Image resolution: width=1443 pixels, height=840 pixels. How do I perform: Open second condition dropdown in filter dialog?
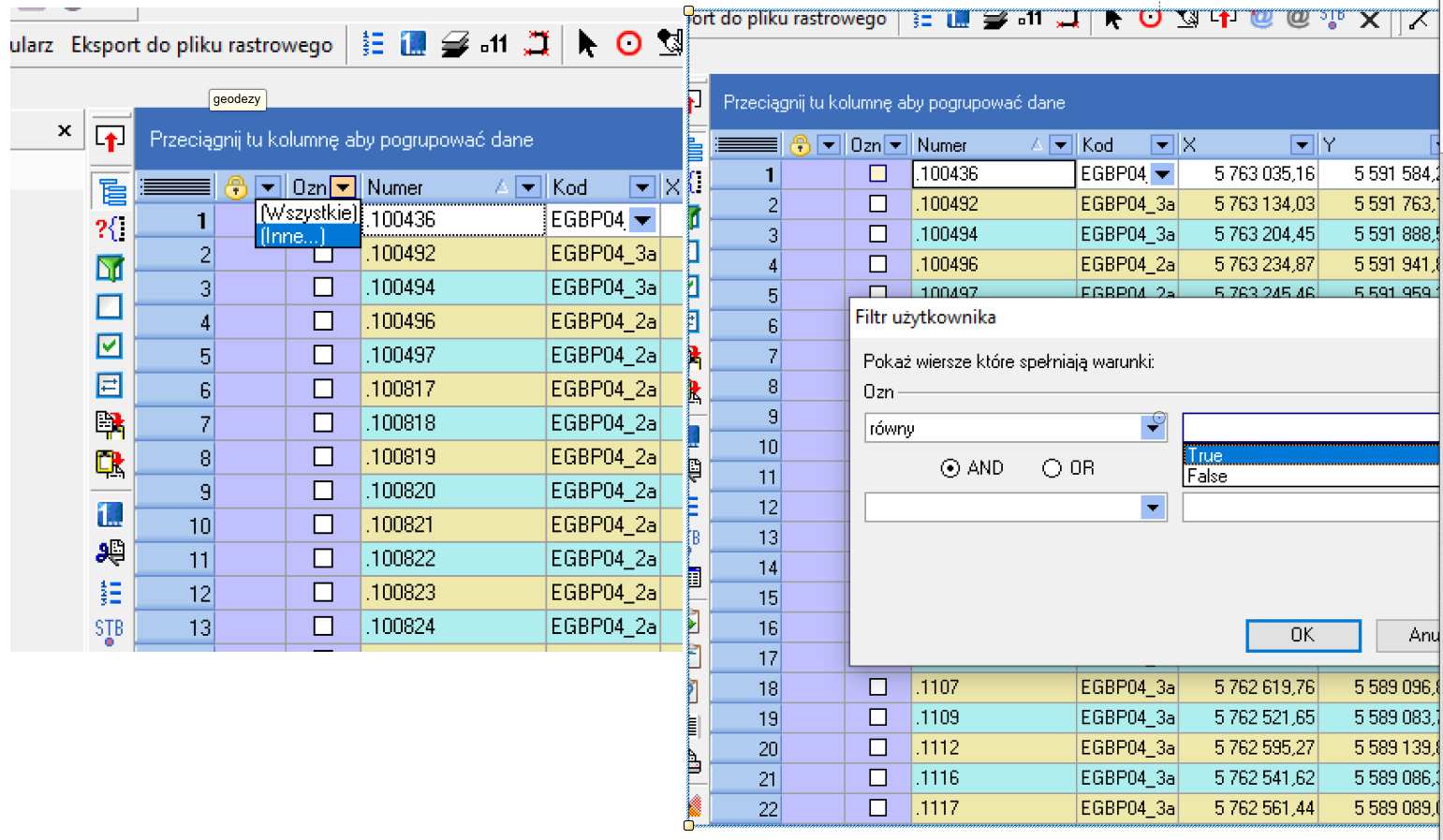click(1153, 508)
